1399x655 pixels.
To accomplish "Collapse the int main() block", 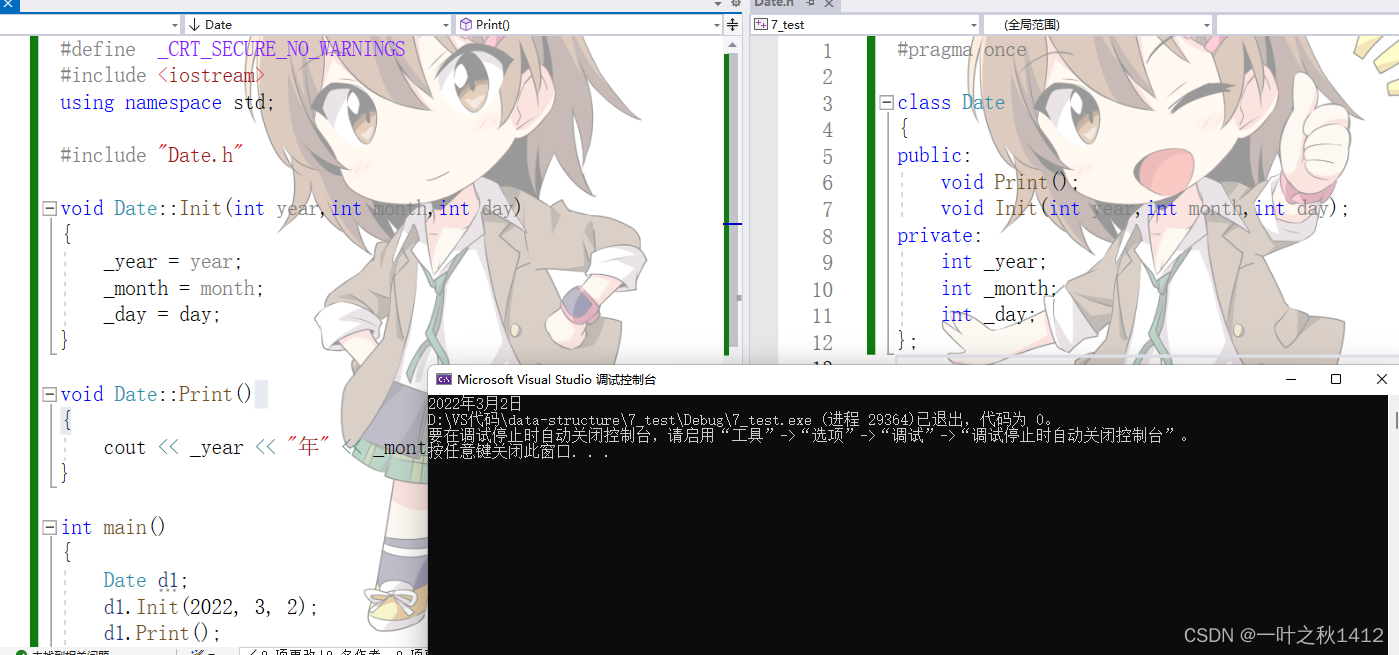I will (x=49, y=528).
